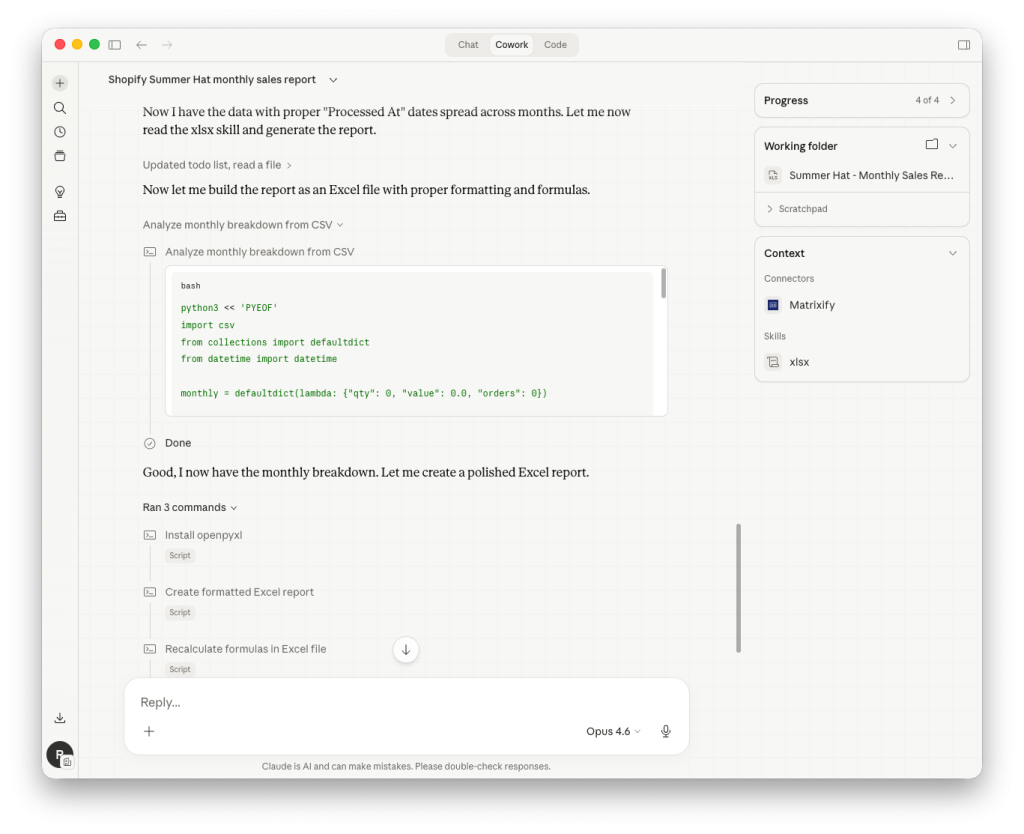The width and height of the screenshot is (1024, 834).
Task: Open the Opus 4.6 model selector
Action: coord(612,731)
